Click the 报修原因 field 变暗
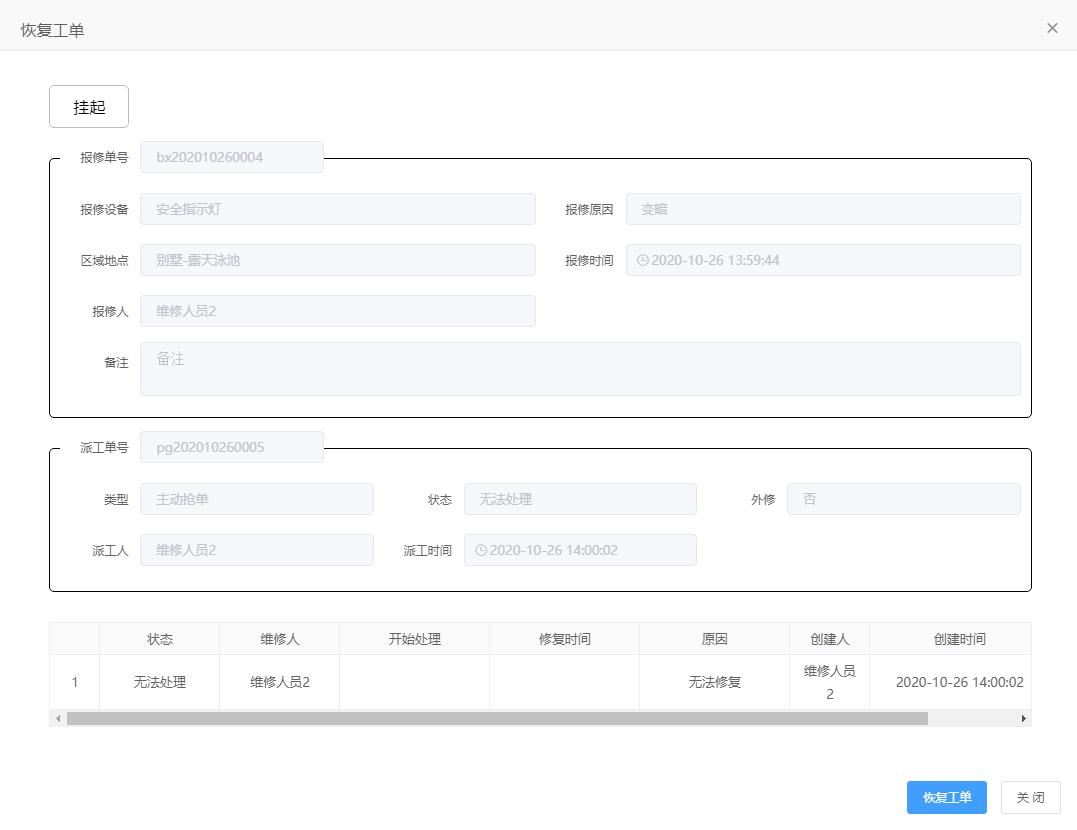The image size is (1077, 830). coord(823,209)
